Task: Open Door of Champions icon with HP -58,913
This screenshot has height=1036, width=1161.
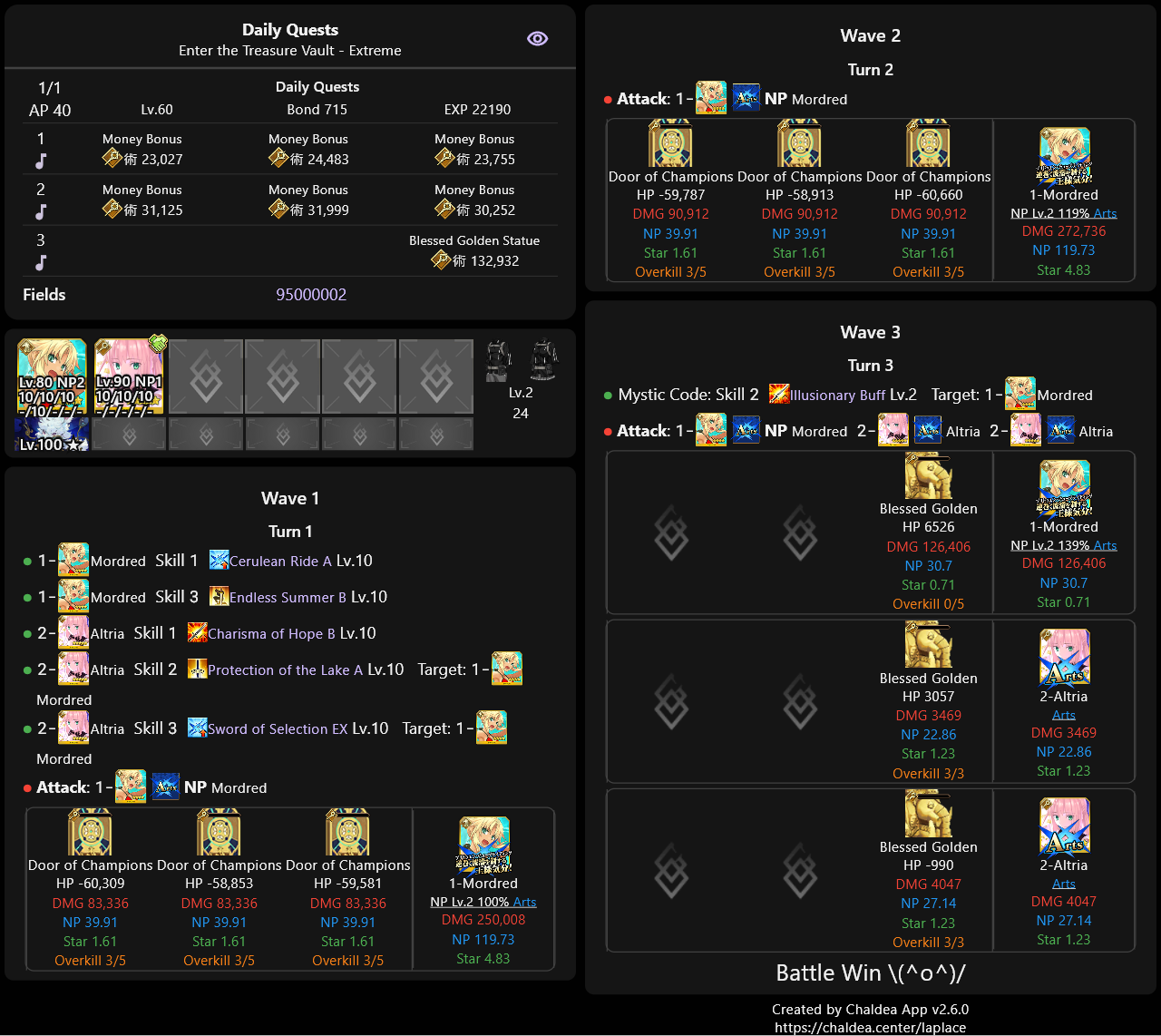Action: tap(799, 143)
